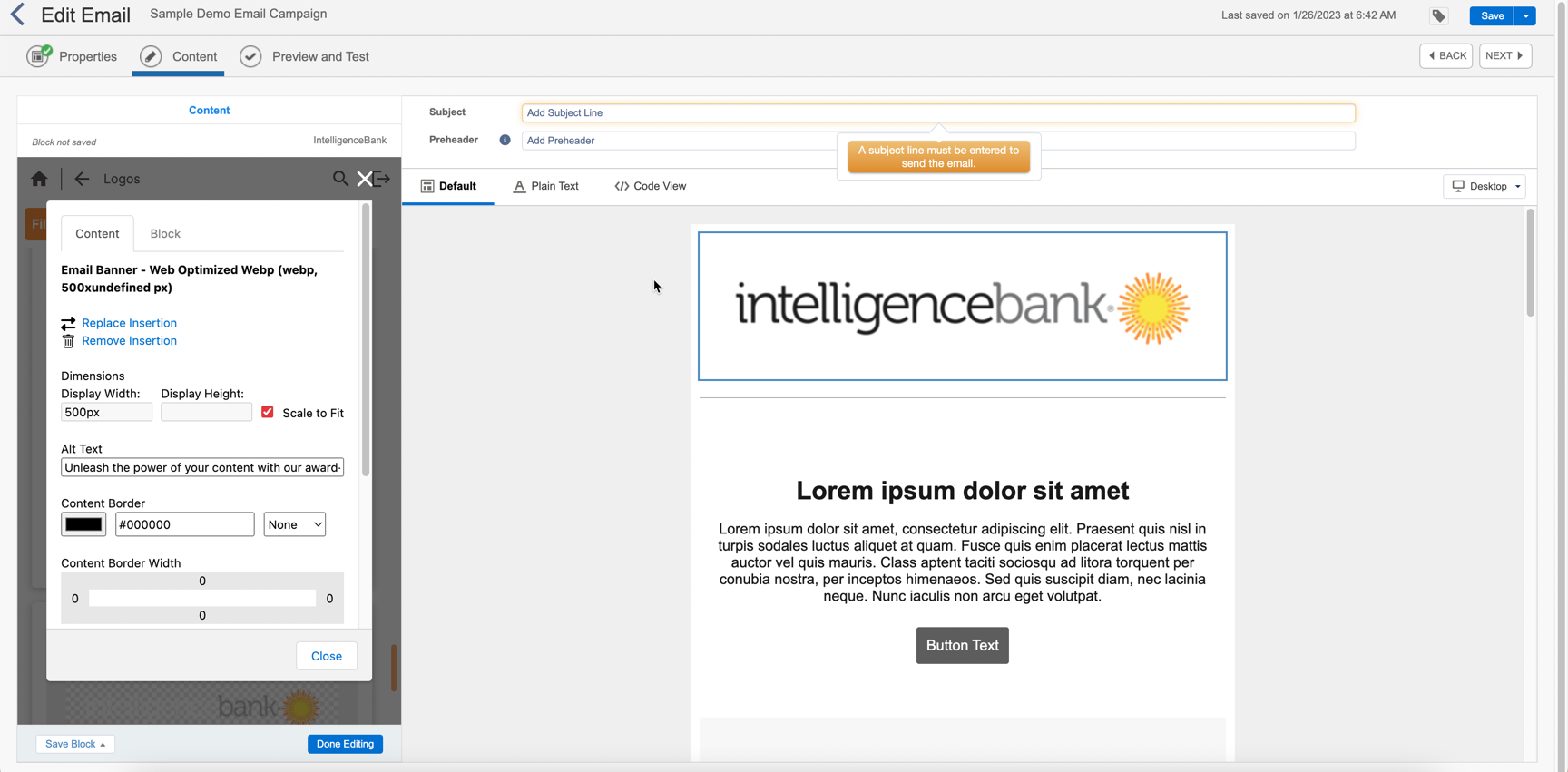This screenshot has width=1568, height=772.
Task: Click the border color hex field
Action: tap(184, 524)
